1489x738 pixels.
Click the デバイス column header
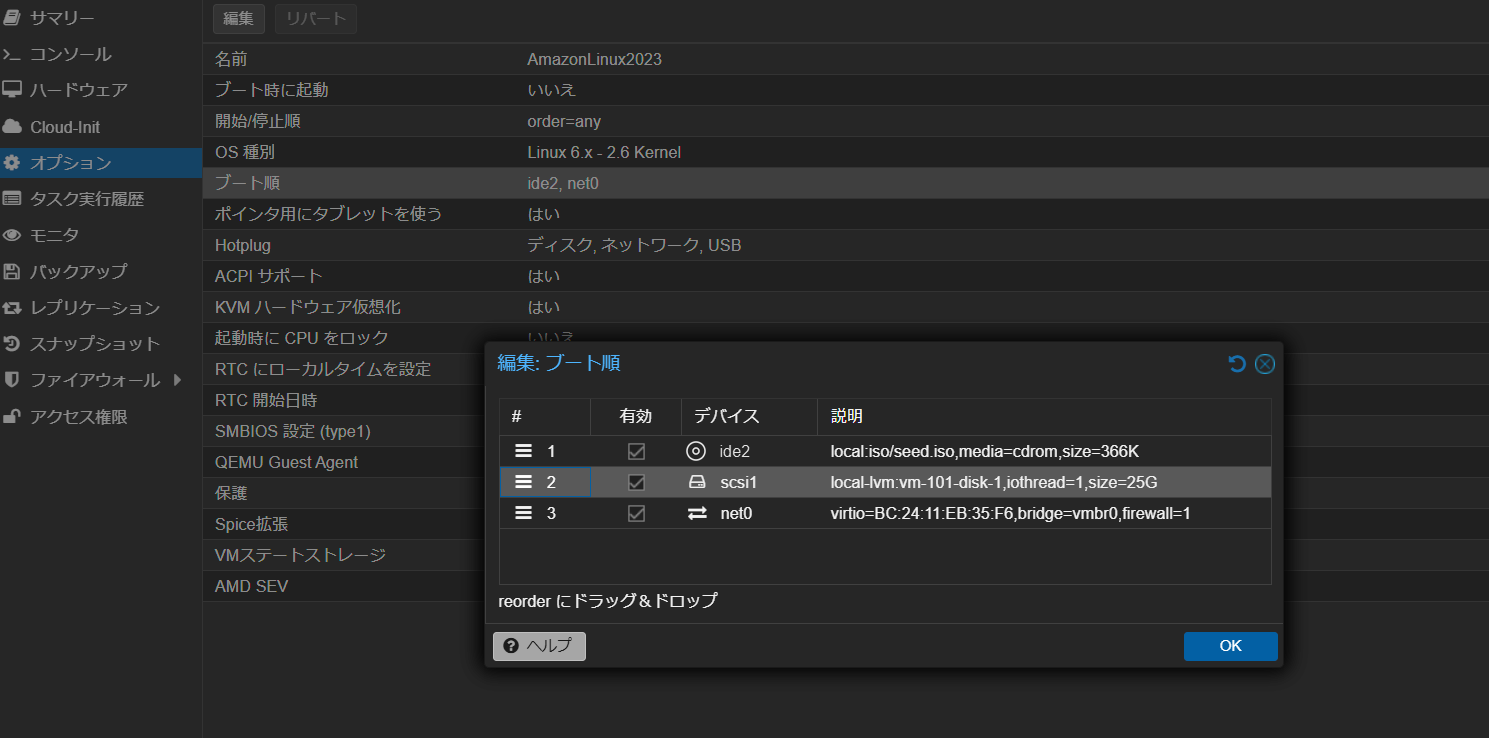(749, 417)
